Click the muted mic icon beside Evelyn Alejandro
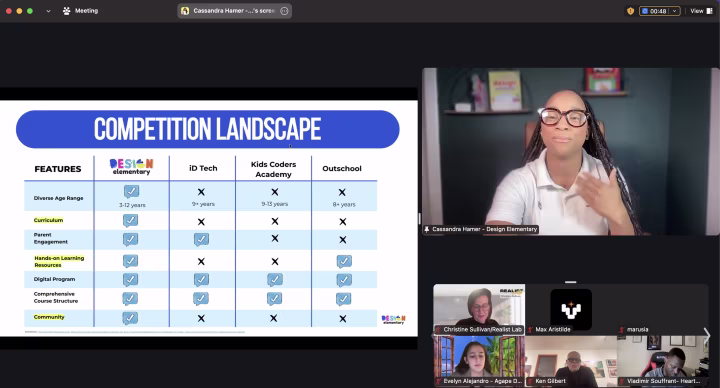The height and width of the screenshot is (388, 720). tap(439, 381)
